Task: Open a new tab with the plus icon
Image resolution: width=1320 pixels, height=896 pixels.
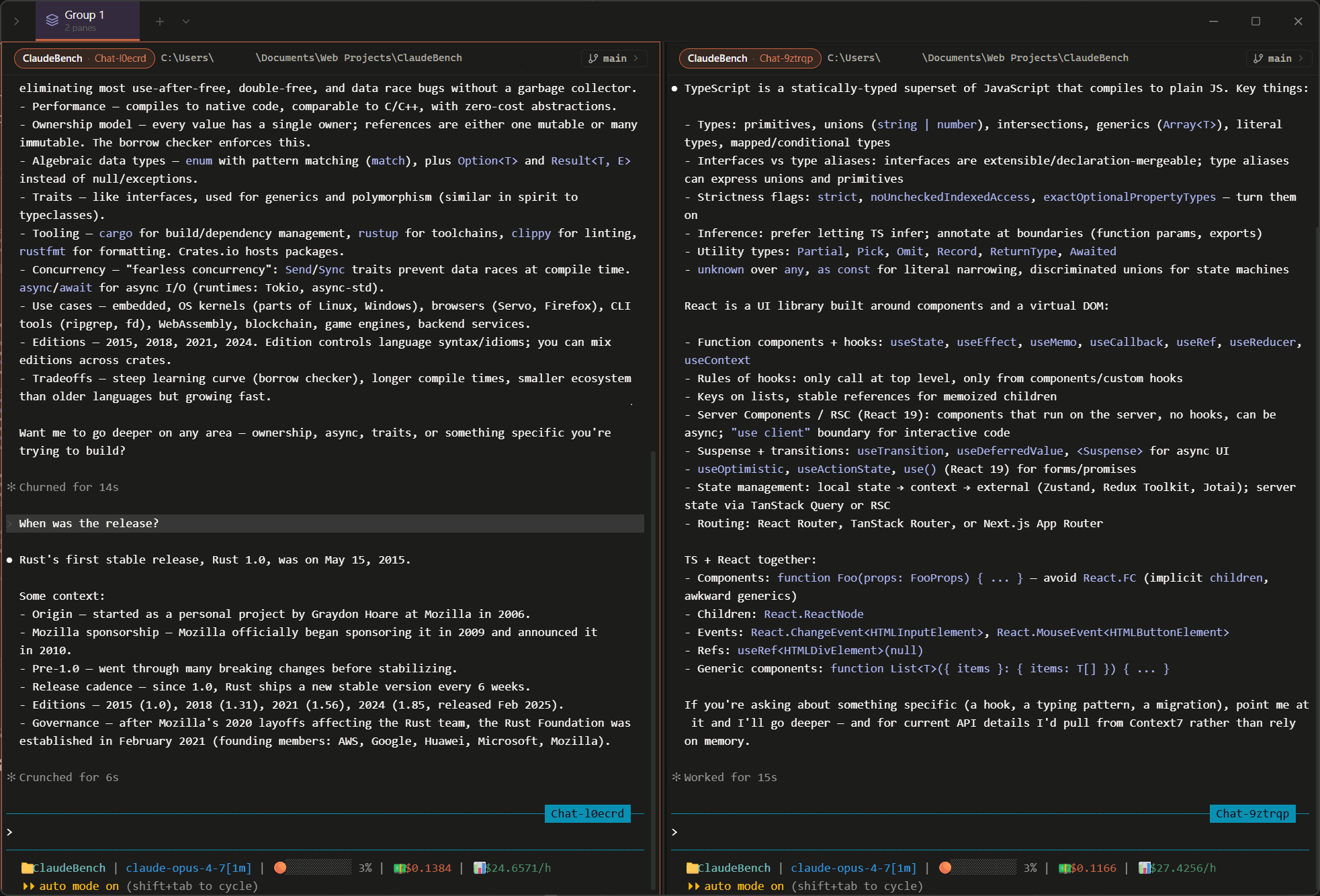Action: click(160, 21)
